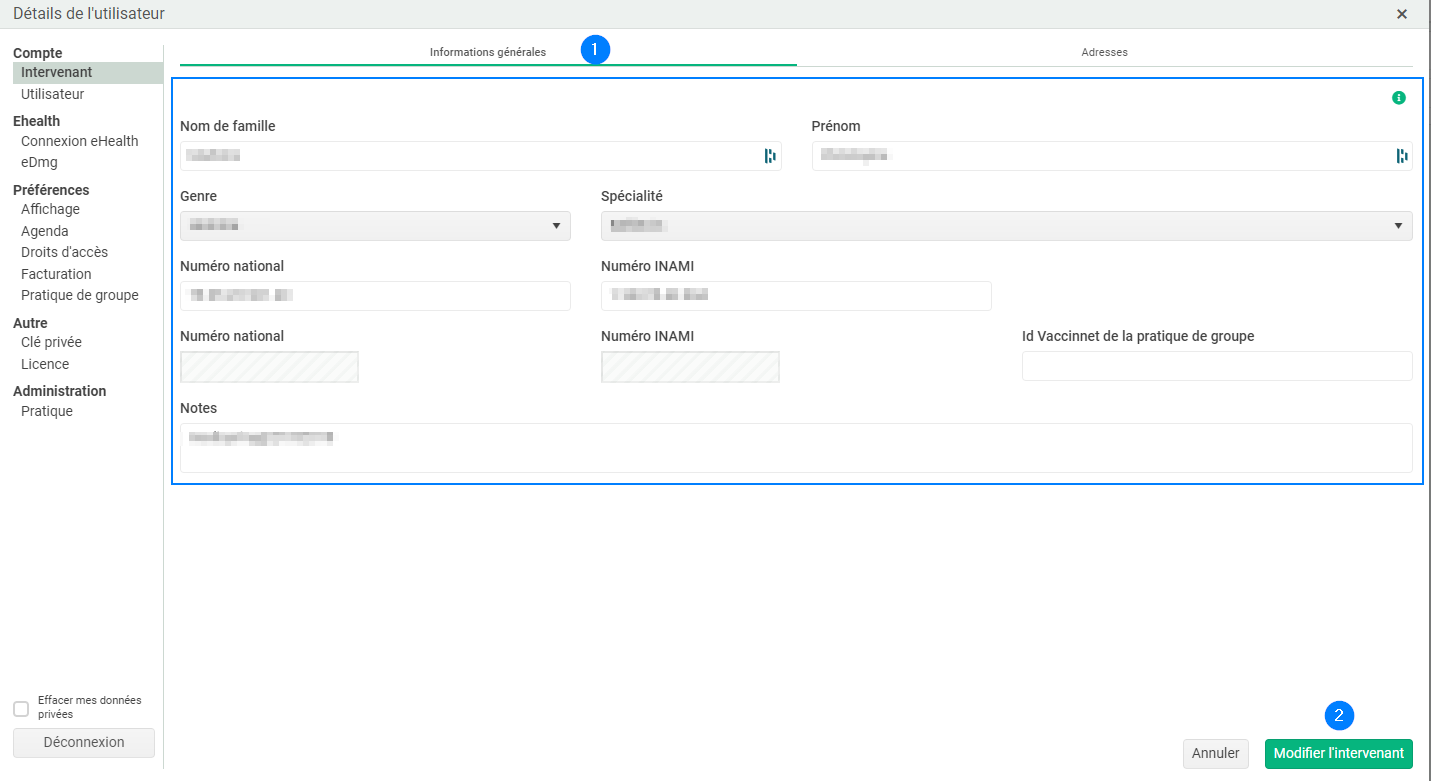Screen dimensions: 1431x781
Task: Click the editable Numéro national field
Action: 375,296
